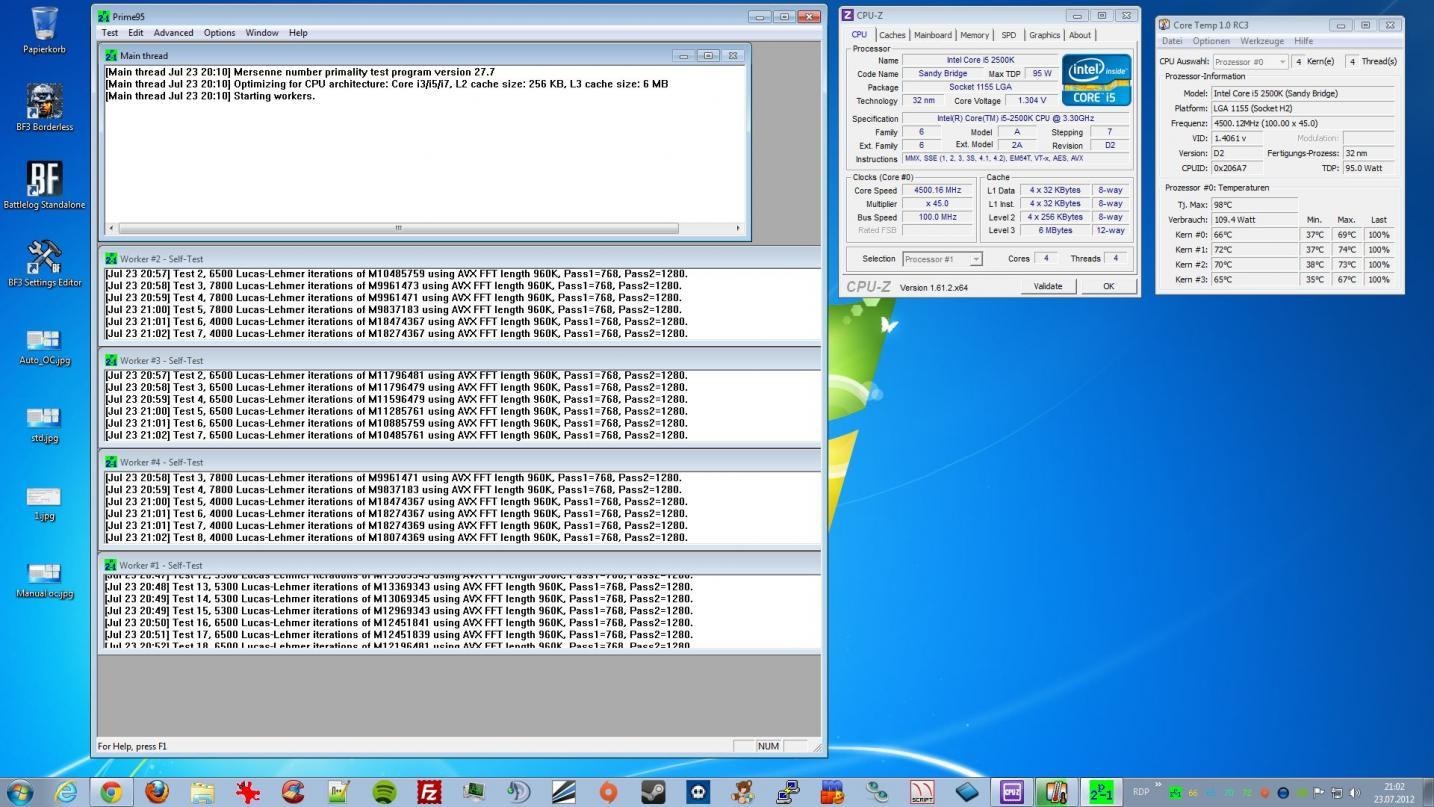Image resolution: width=1434 pixels, height=807 pixels.
Task: Open the Core Temp Hilfe menu
Action: pos(1303,41)
